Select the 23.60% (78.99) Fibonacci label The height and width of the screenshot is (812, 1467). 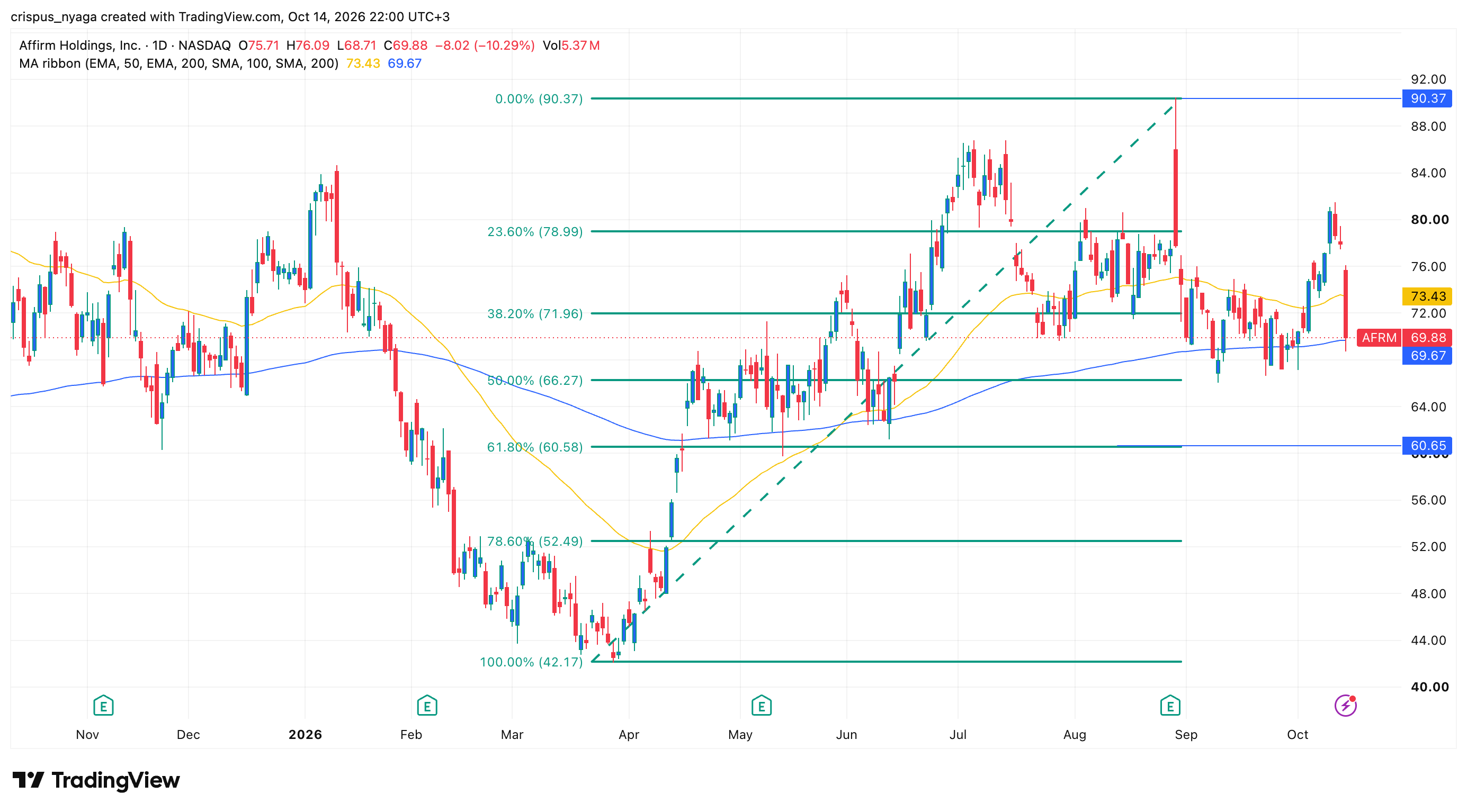[535, 232]
